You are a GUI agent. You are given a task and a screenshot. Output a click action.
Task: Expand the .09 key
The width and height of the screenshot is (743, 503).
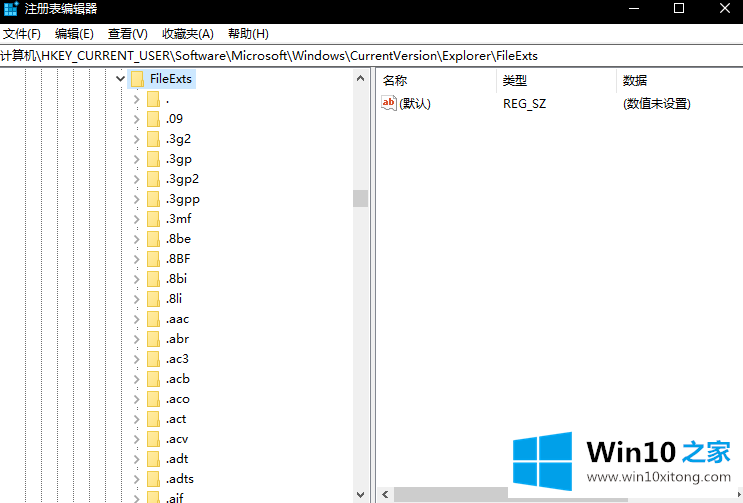point(136,119)
